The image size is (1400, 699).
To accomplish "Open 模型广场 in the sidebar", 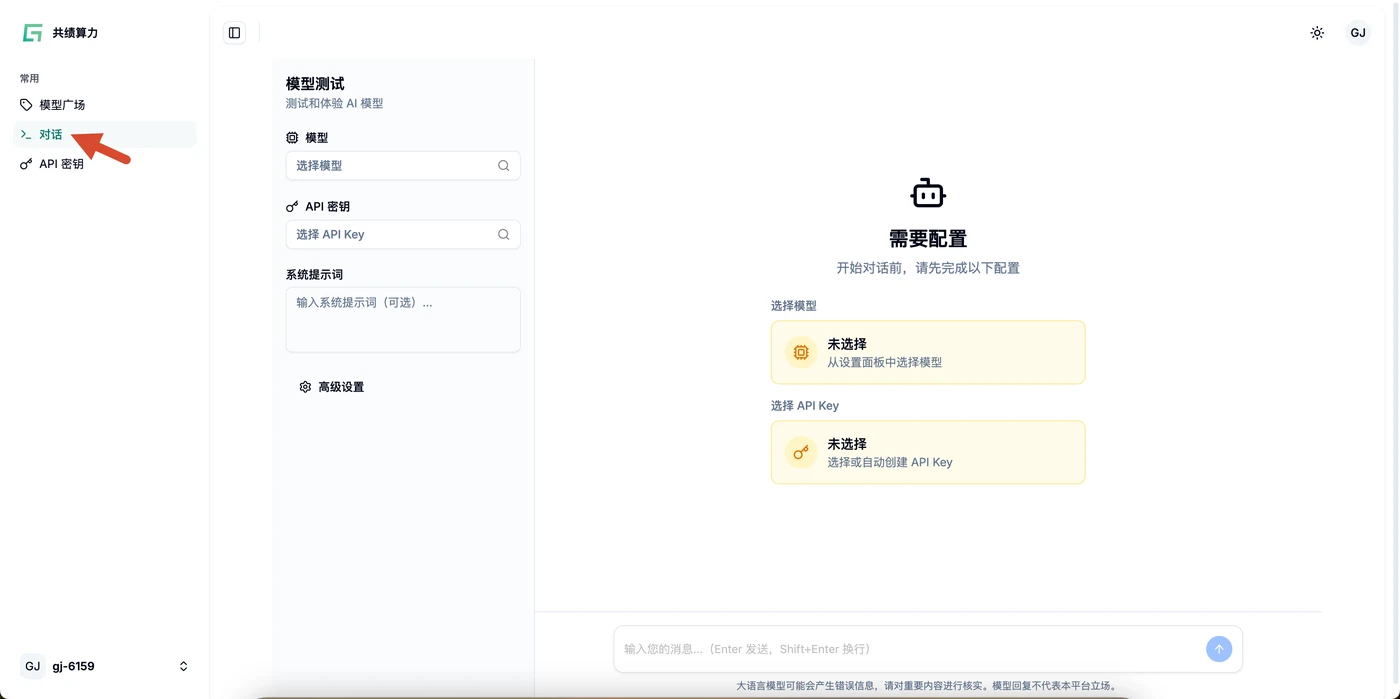I will 104,105.
